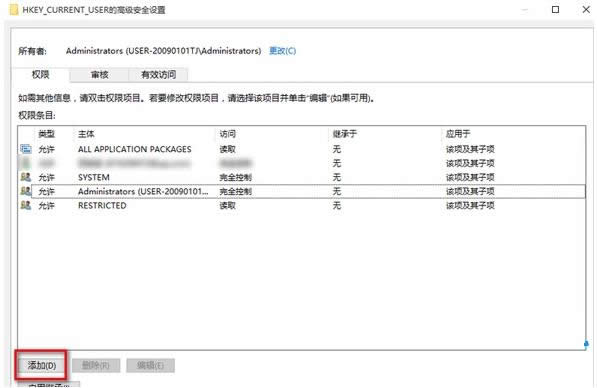Viewport: 597px width, 388px height.
Task: Click 读取 access in RESTRICTED row
Action: (x=227, y=206)
